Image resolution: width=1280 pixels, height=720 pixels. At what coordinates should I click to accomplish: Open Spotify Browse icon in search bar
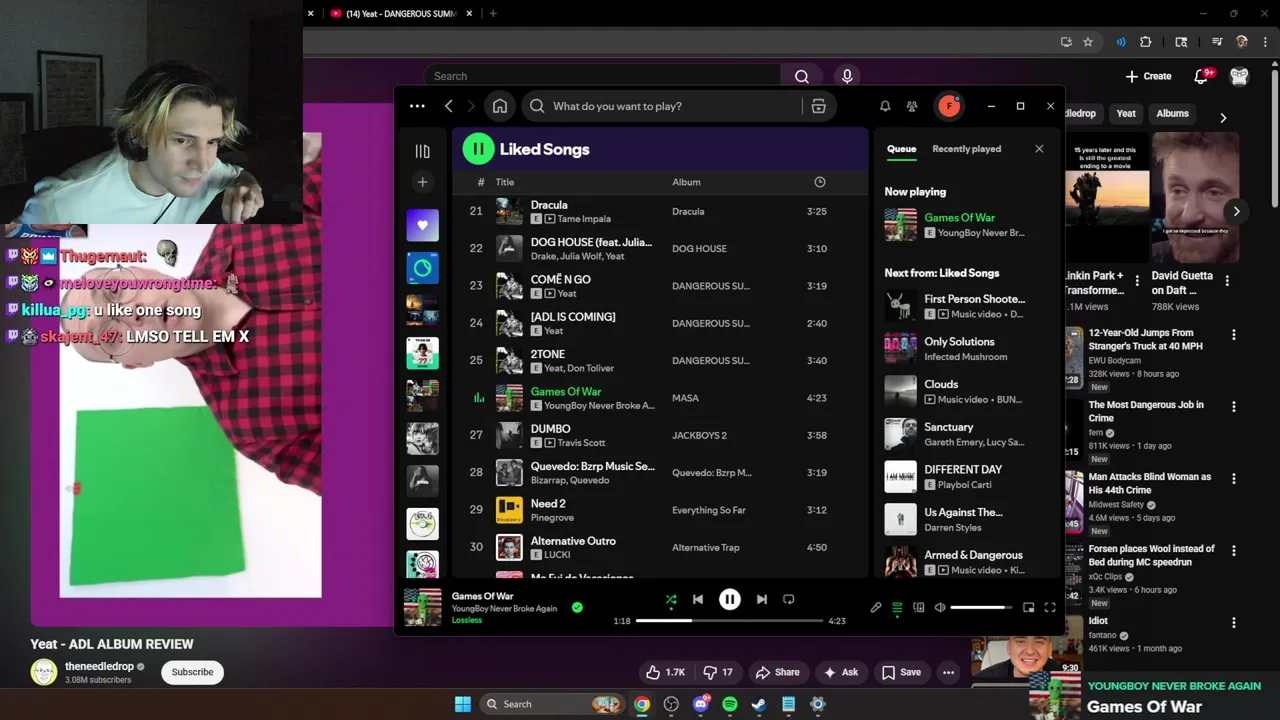818,106
